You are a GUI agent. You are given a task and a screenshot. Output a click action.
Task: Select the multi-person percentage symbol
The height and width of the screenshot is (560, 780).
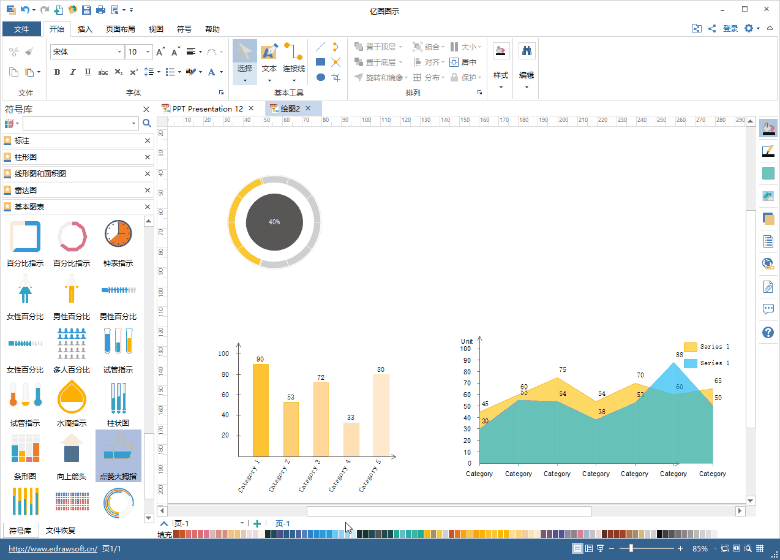72,343
